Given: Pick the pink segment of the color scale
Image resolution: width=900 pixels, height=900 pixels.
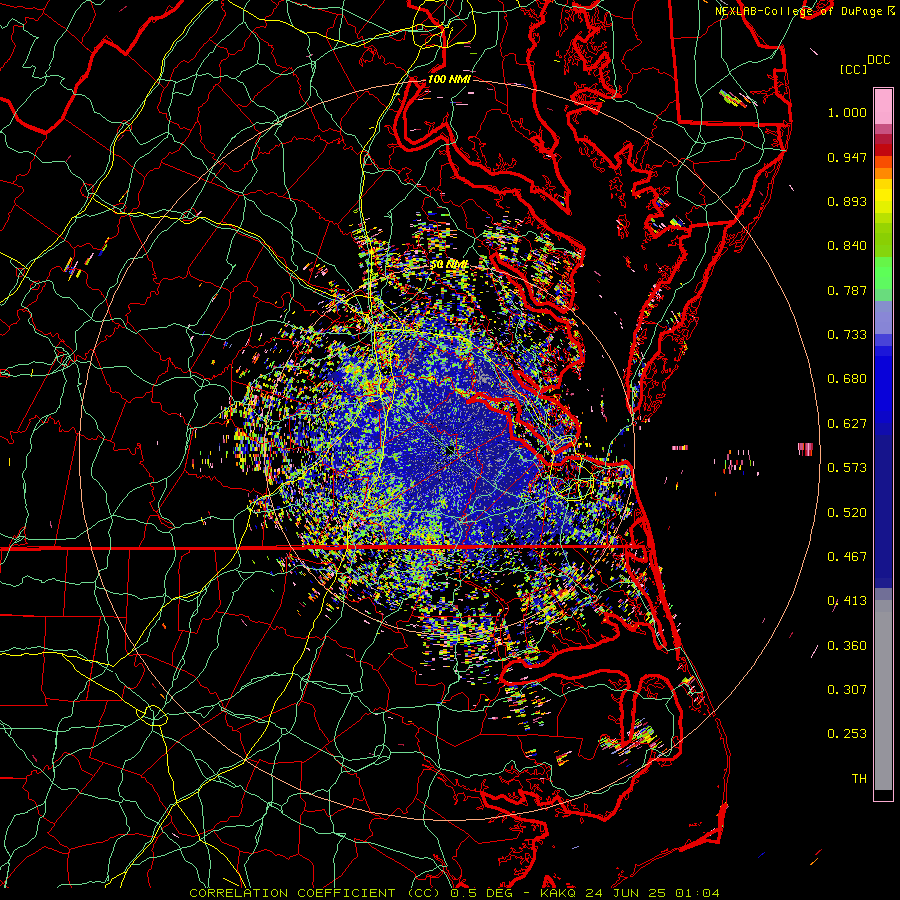Looking at the screenshot, I should pyautogui.click(x=883, y=107).
